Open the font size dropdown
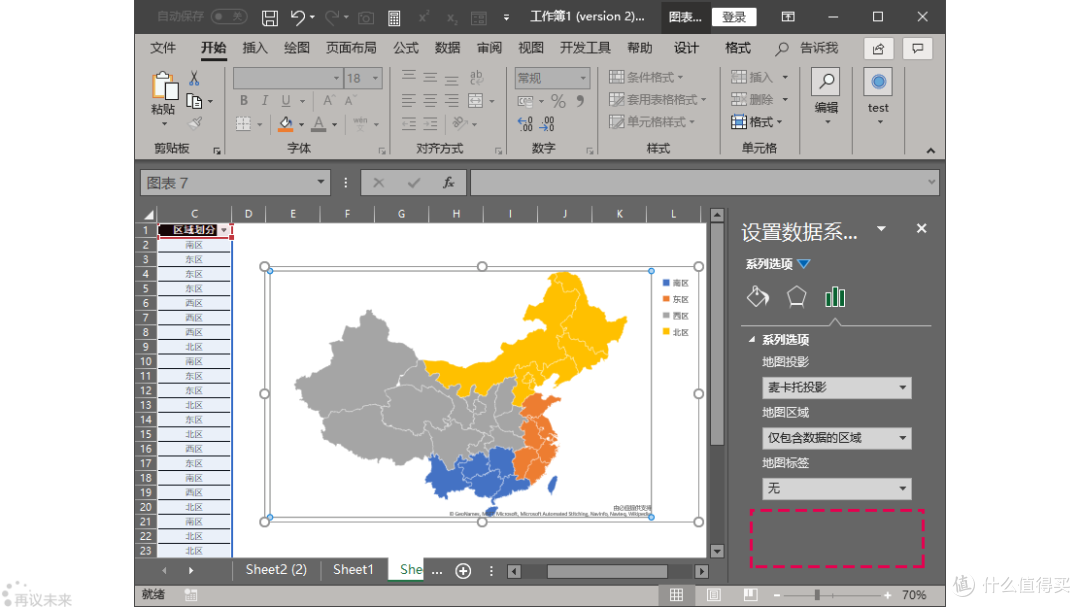Image resolution: width=1080 pixels, height=607 pixels. (375, 78)
